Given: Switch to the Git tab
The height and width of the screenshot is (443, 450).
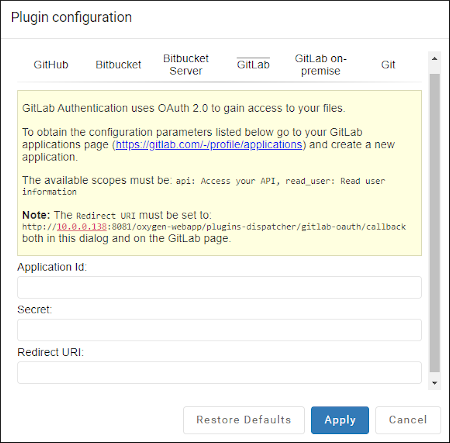Looking at the screenshot, I should tap(388, 65).
